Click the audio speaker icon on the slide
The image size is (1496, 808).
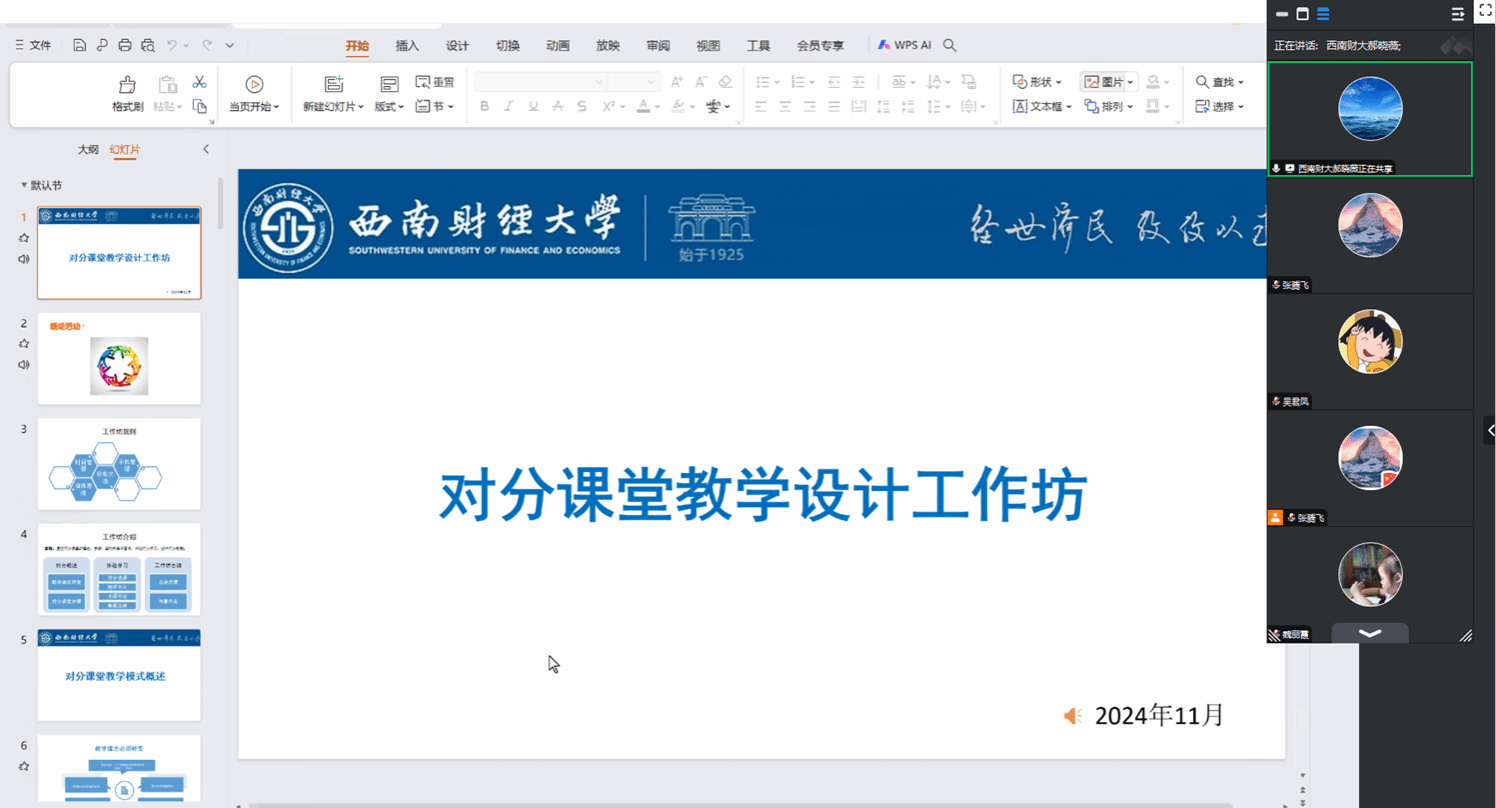[x=1072, y=716]
